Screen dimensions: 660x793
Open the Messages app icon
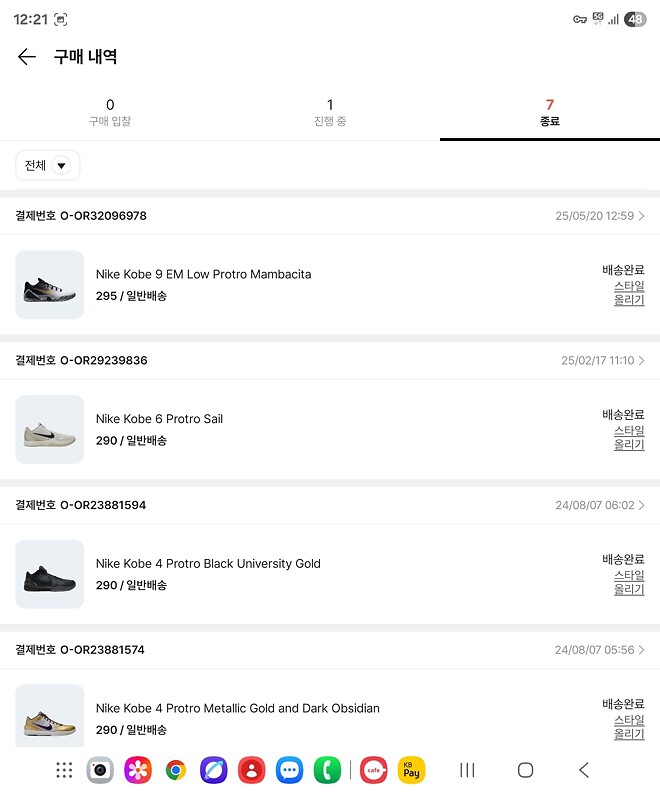(x=289, y=770)
